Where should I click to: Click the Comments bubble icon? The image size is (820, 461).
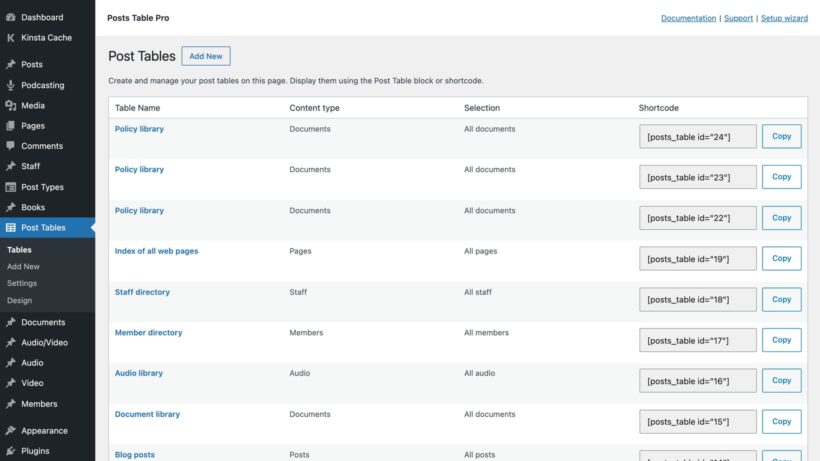point(10,146)
